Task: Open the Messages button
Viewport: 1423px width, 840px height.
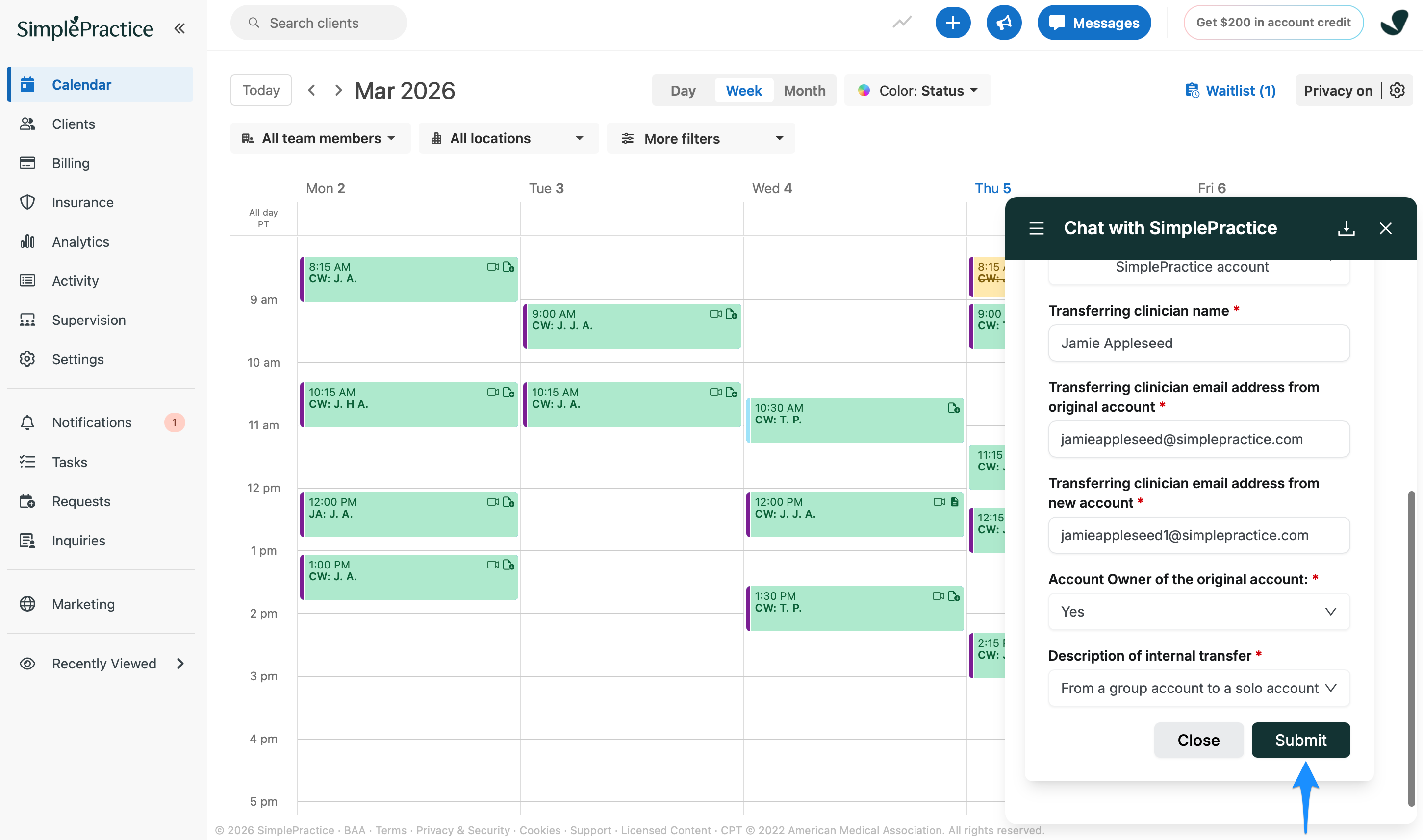Action: pos(1093,23)
